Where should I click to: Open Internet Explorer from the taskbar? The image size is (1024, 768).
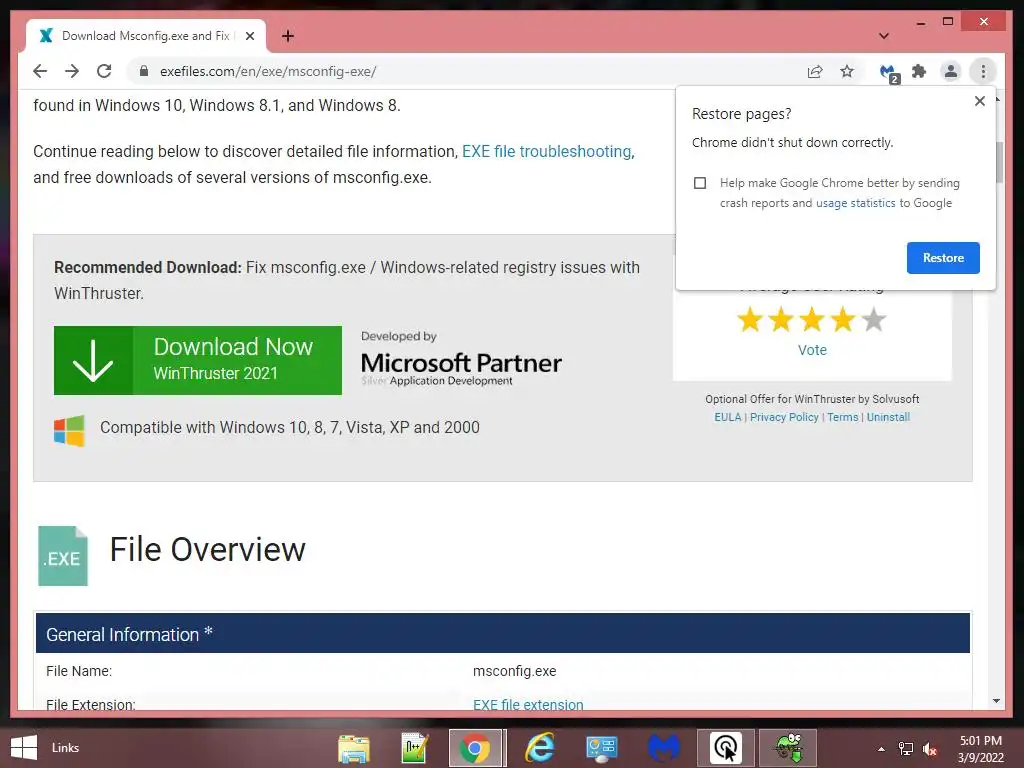click(x=539, y=748)
